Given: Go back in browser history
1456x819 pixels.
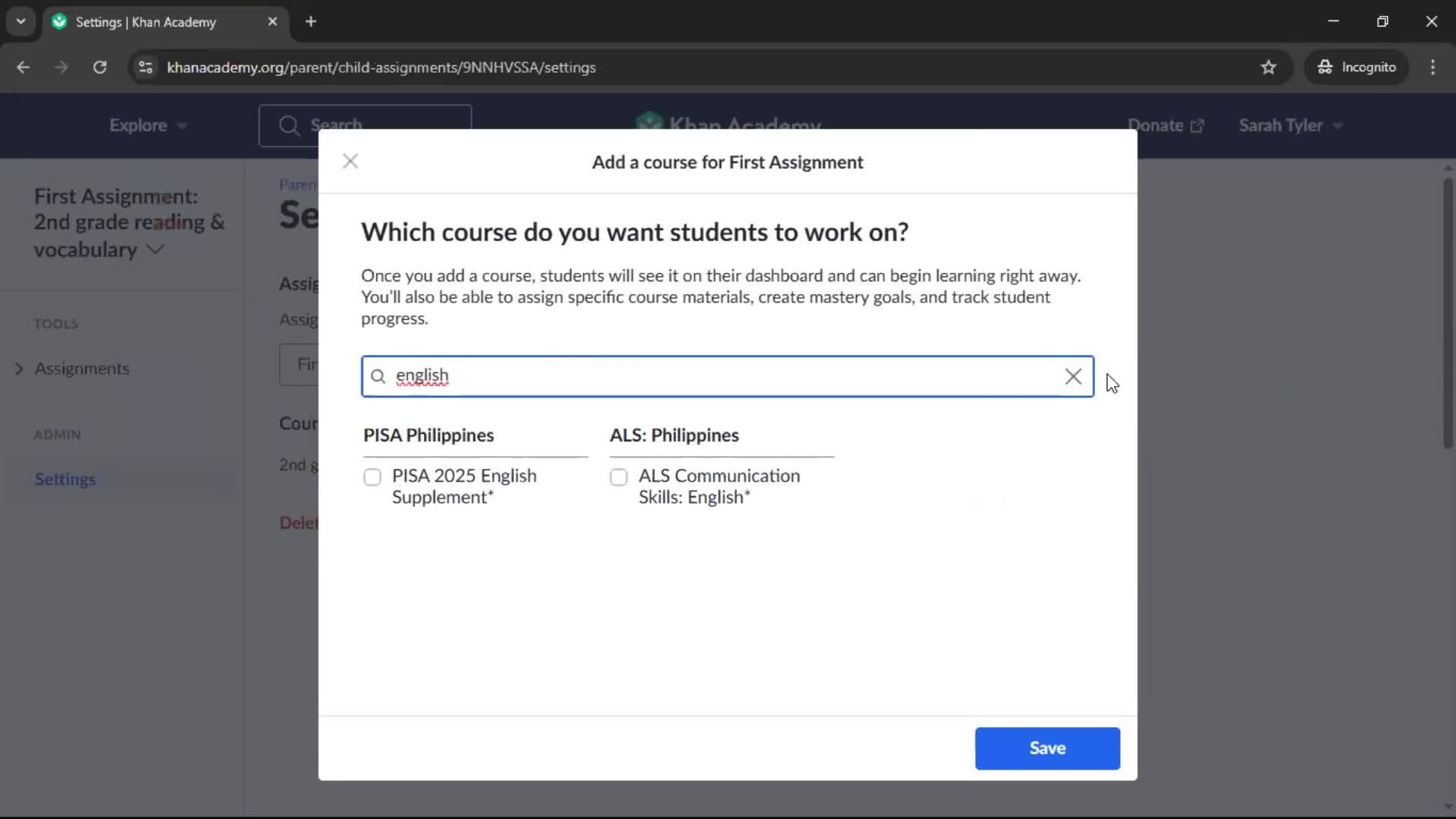Looking at the screenshot, I should click(24, 67).
